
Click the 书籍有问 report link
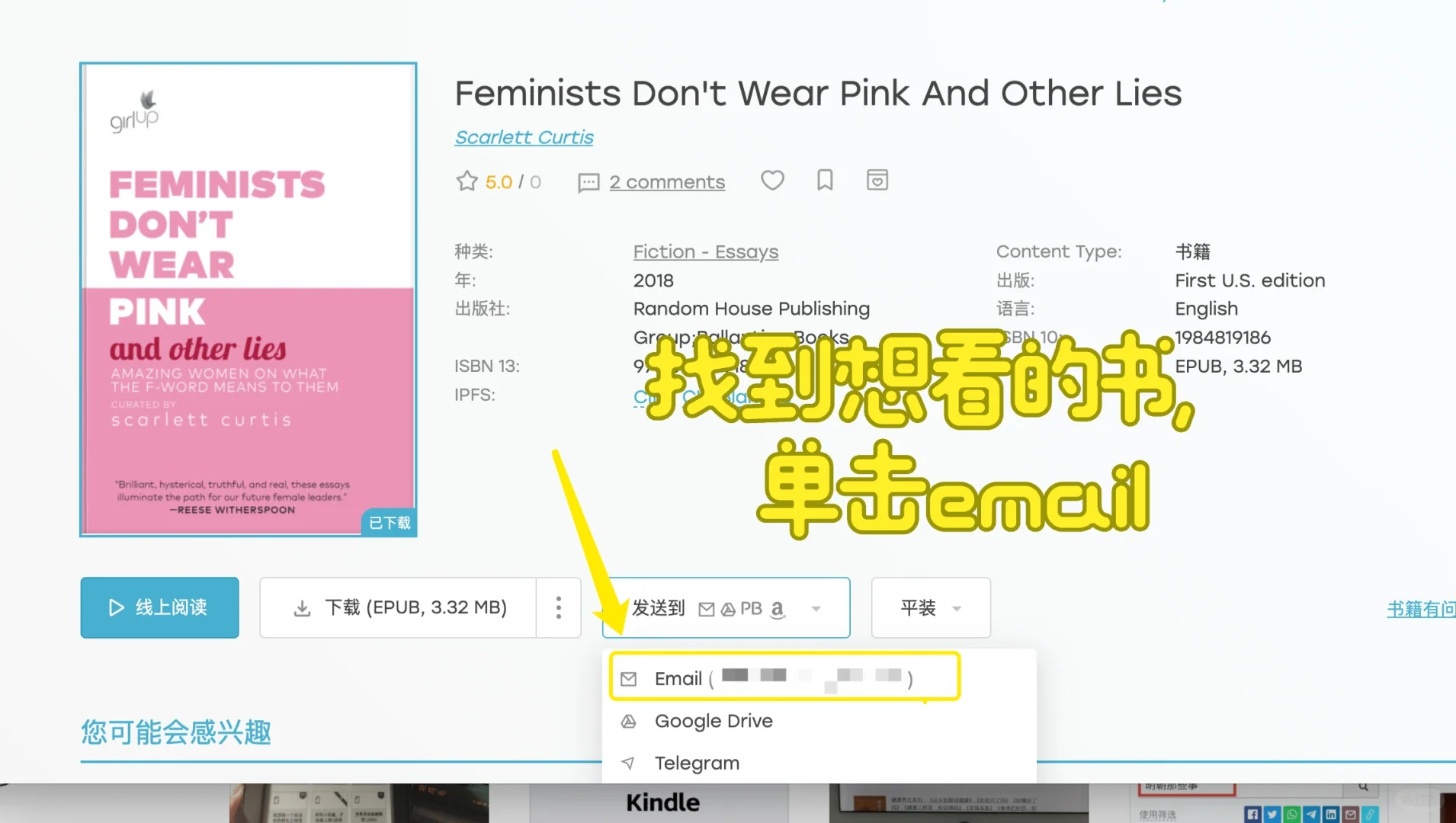1421,609
